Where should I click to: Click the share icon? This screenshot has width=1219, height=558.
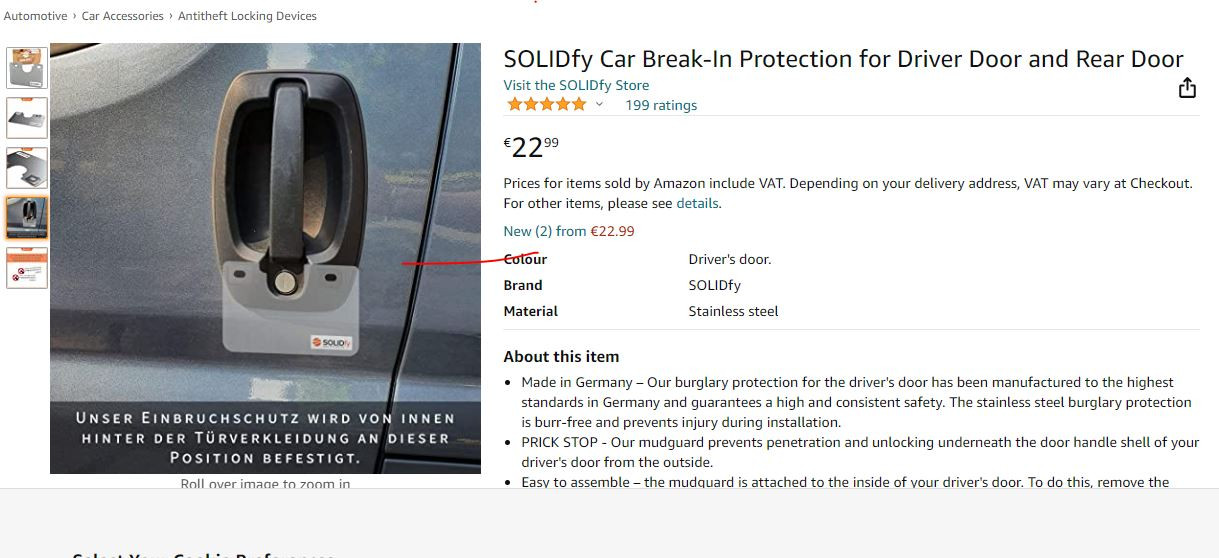pyautogui.click(x=1187, y=88)
